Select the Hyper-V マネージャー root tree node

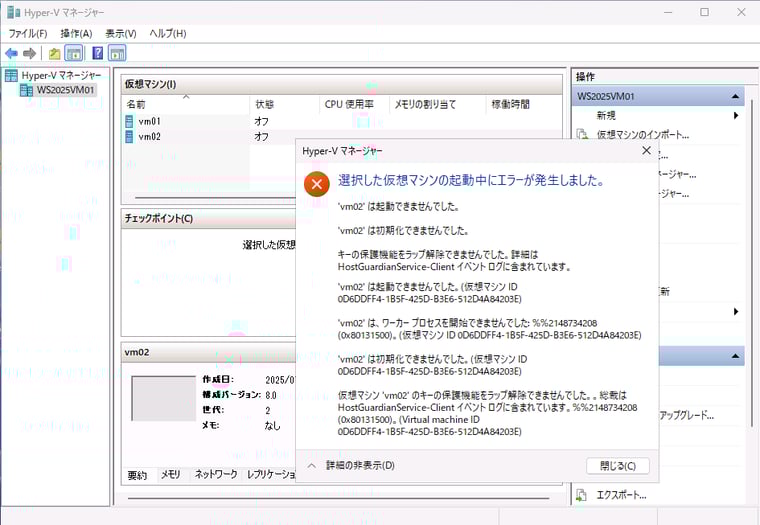click(x=61, y=76)
